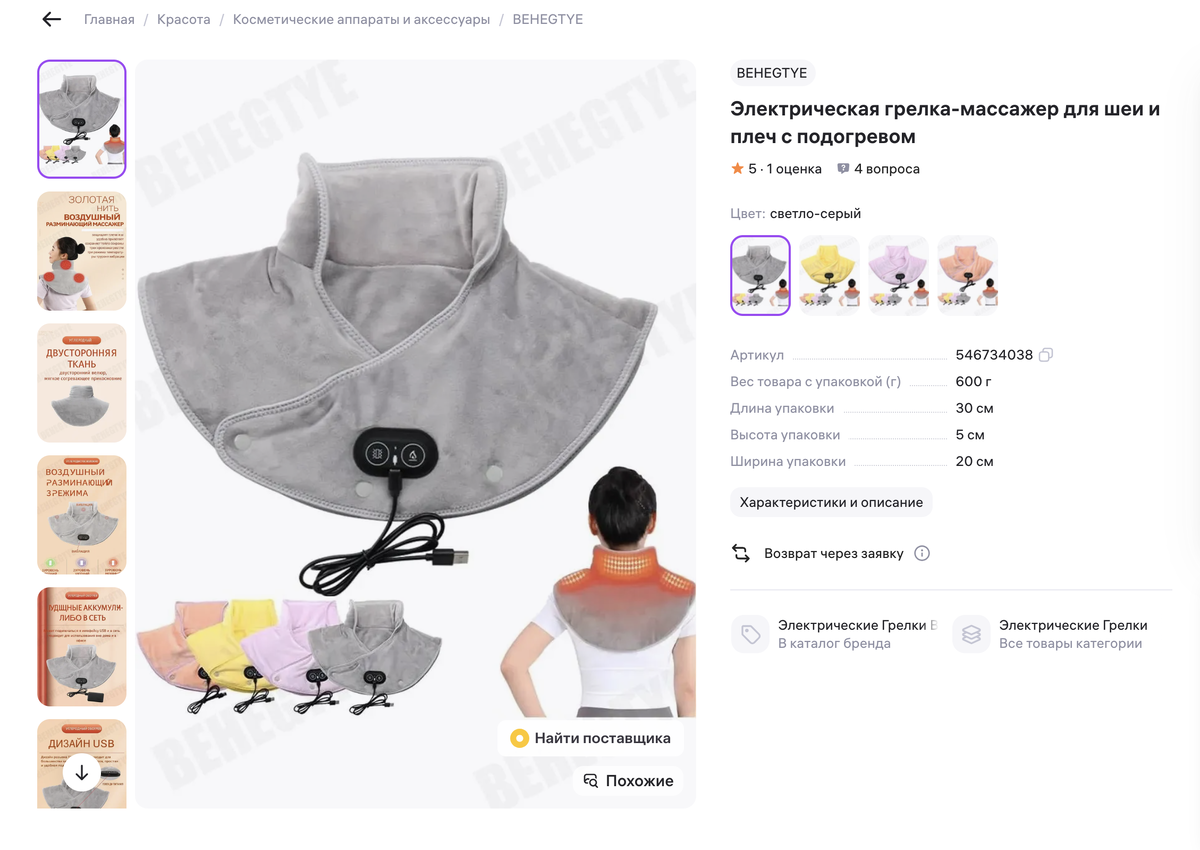
Task: Open the return info icon
Action: [922, 553]
